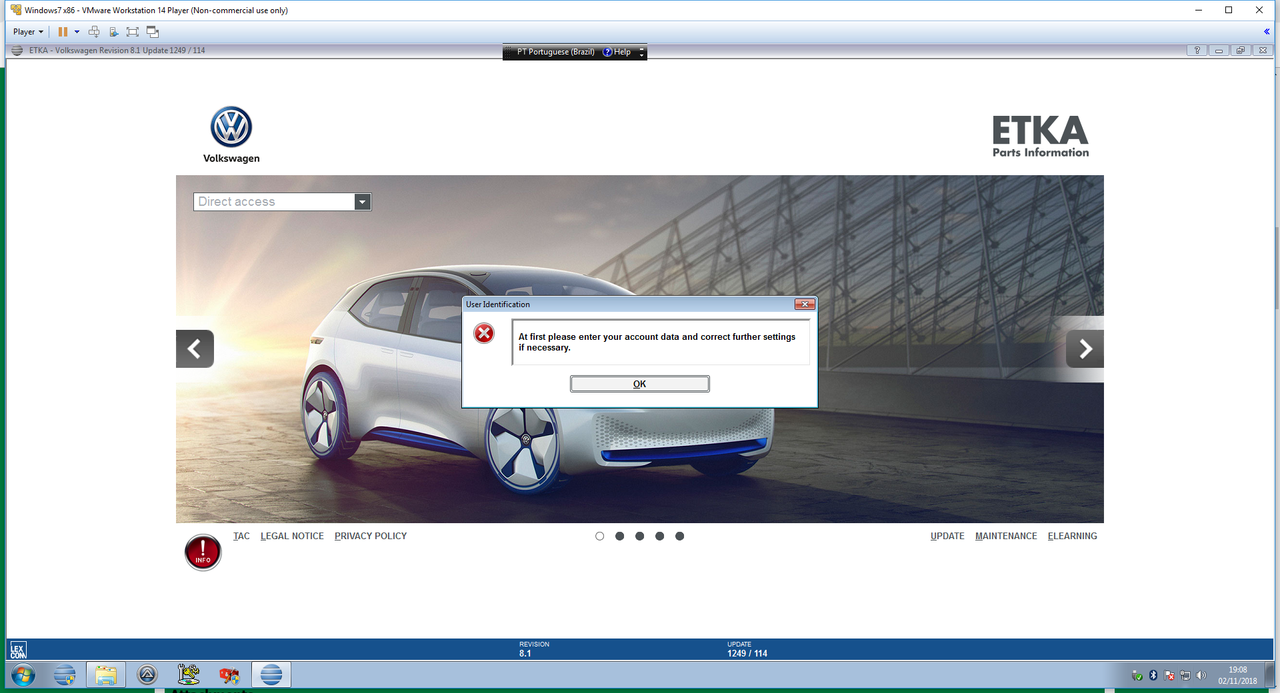Switch to VMware Unity mode
Image resolution: width=1280 pixels, height=693 pixels.
pos(153,32)
